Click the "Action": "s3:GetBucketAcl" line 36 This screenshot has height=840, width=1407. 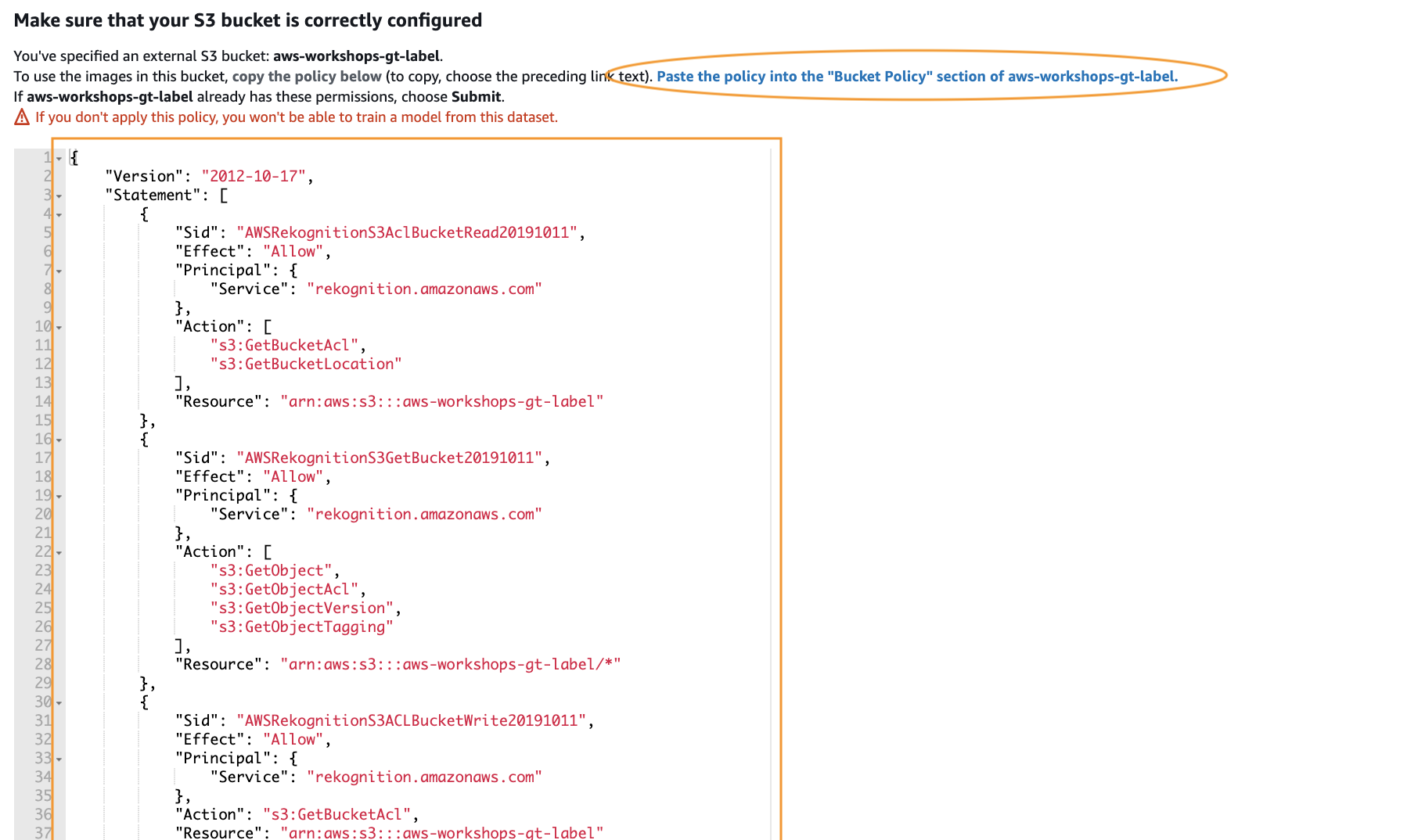(297, 814)
